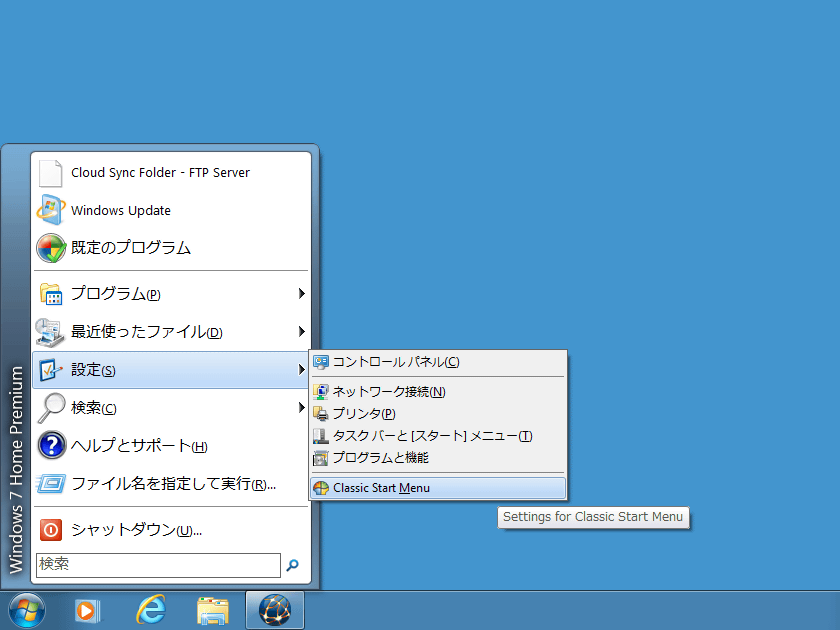Select ヘルプとサポート(H) menu item

click(171, 445)
